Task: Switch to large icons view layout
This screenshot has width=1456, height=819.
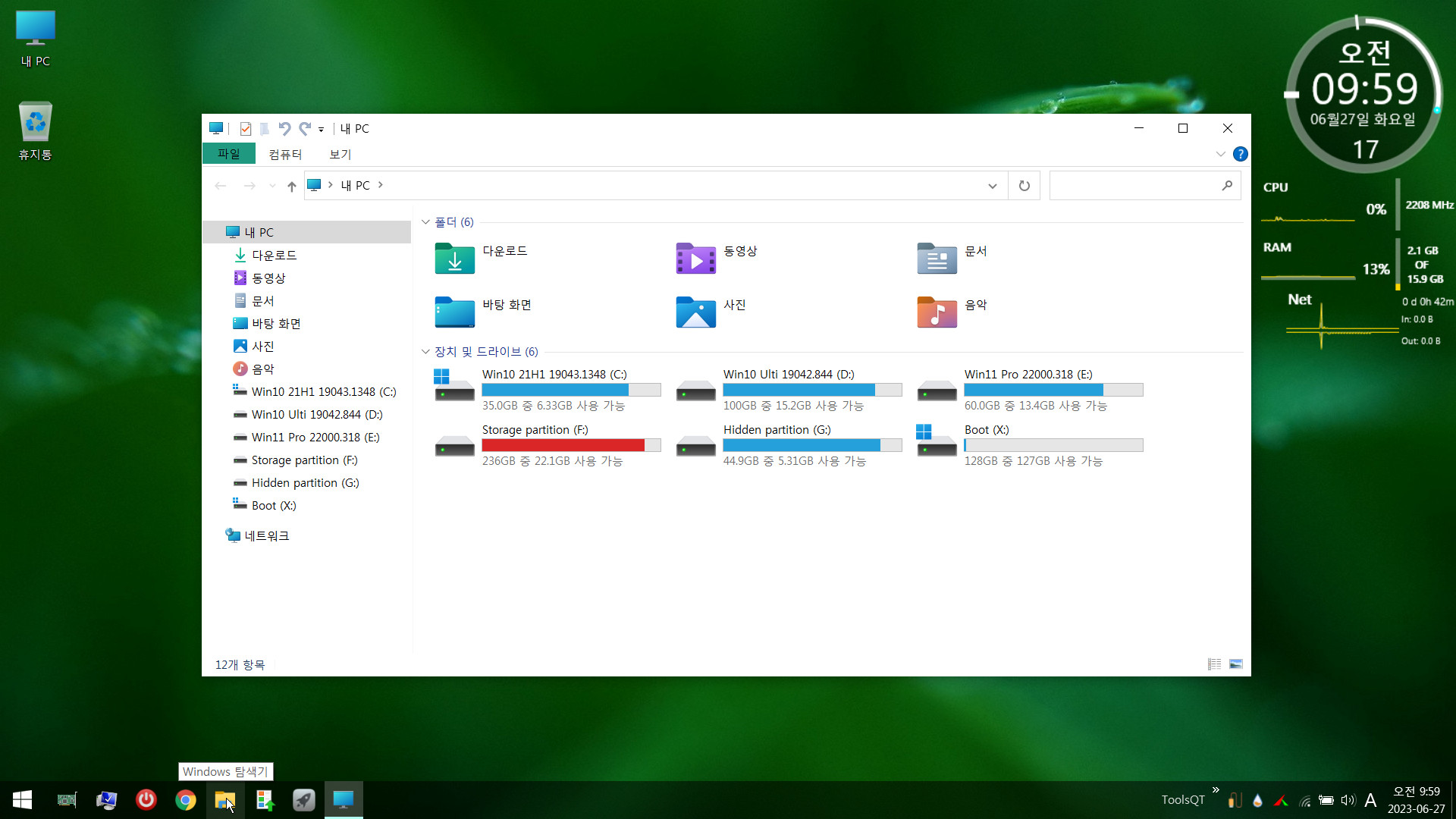Action: pos(1236,664)
